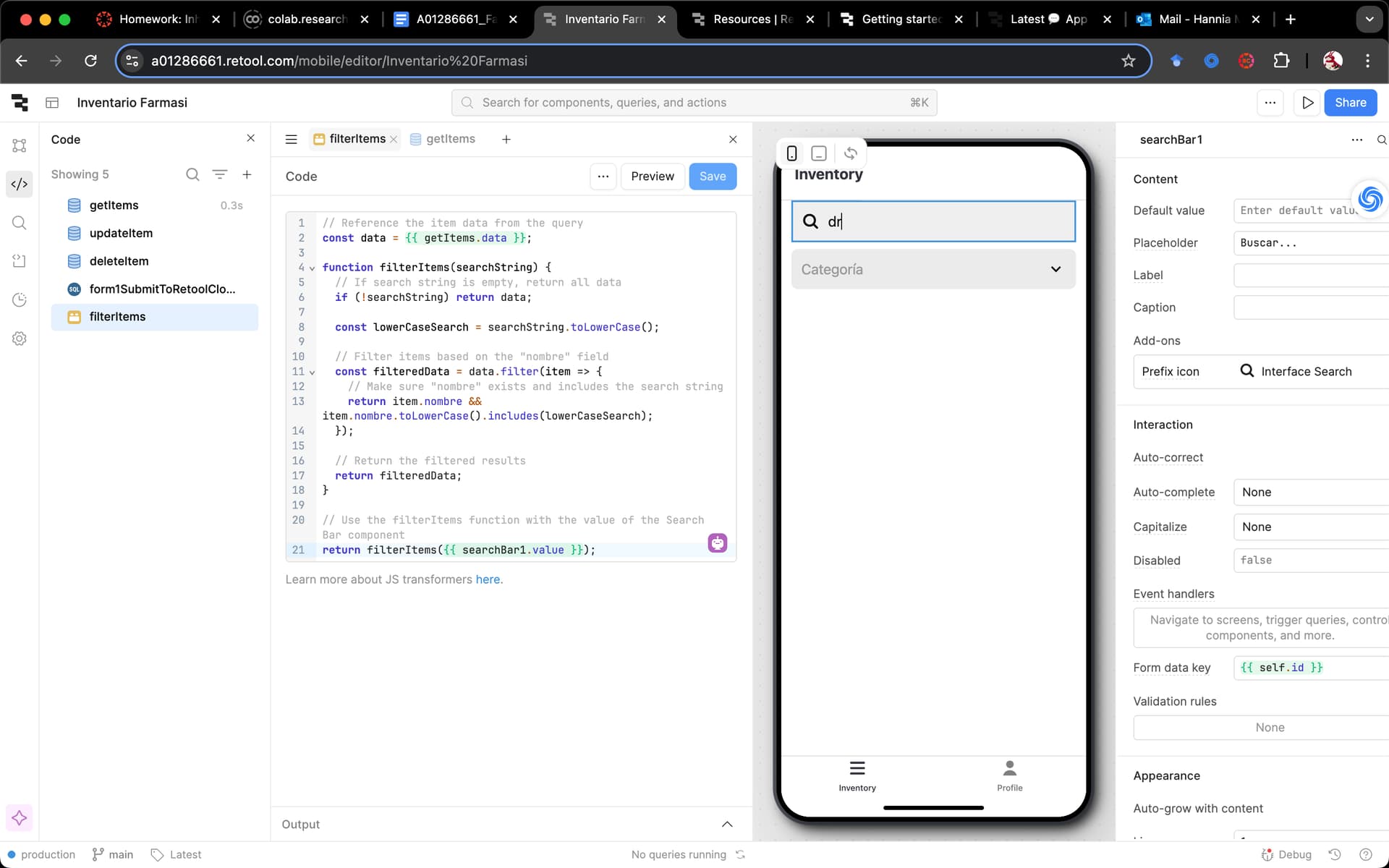1389x868 pixels.
Task: Open the screens sidebar icon
Action: pos(20,261)
